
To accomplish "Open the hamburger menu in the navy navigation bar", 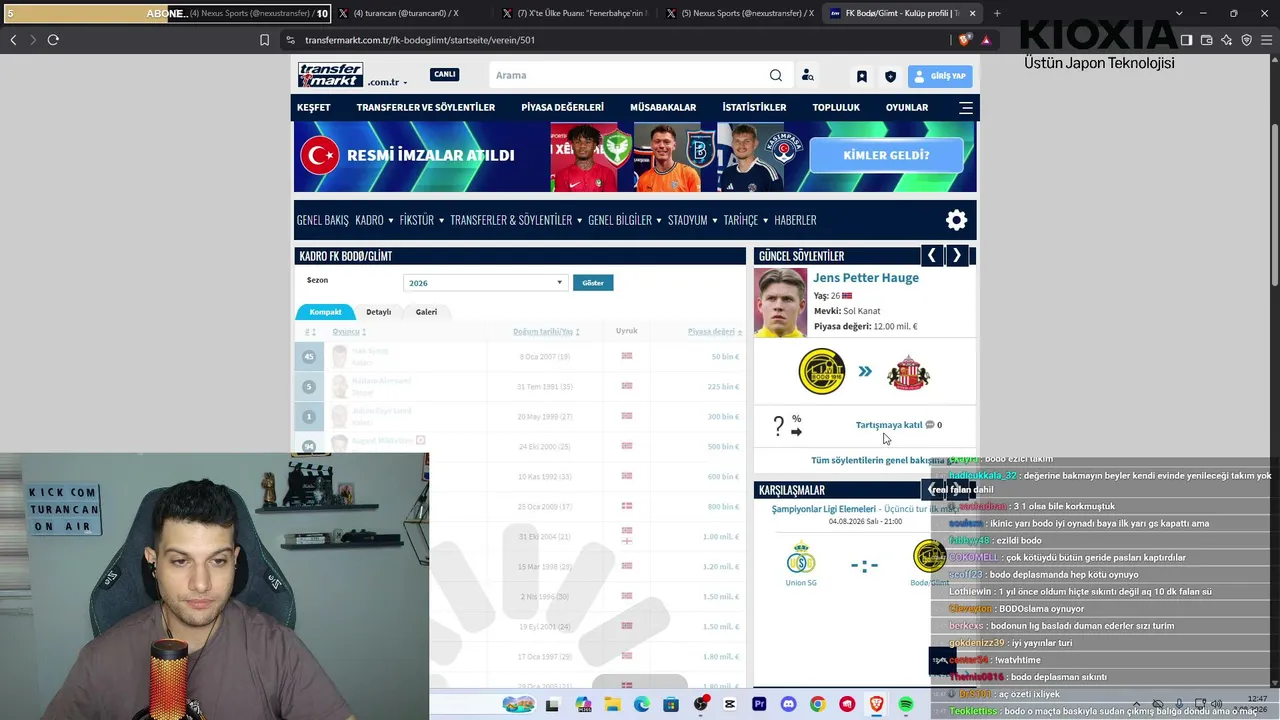I will point(966,108).
